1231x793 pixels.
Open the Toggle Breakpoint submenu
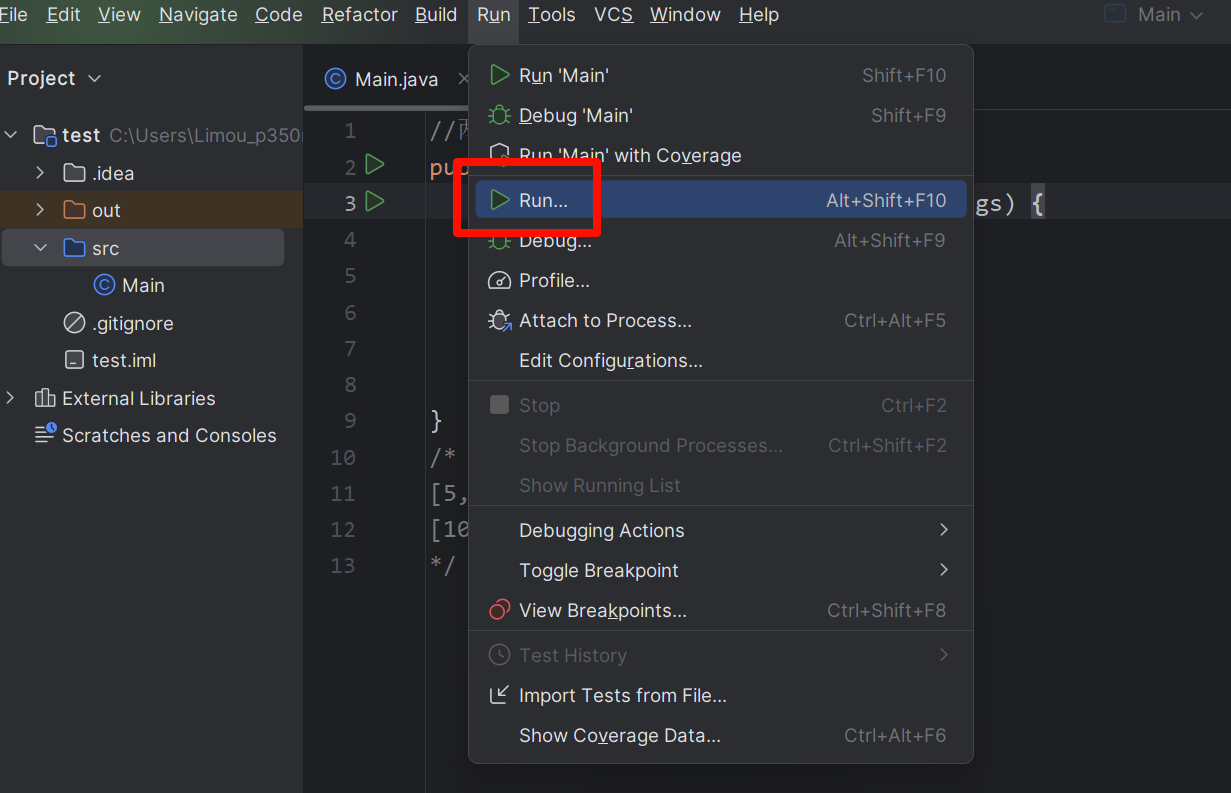598,571
